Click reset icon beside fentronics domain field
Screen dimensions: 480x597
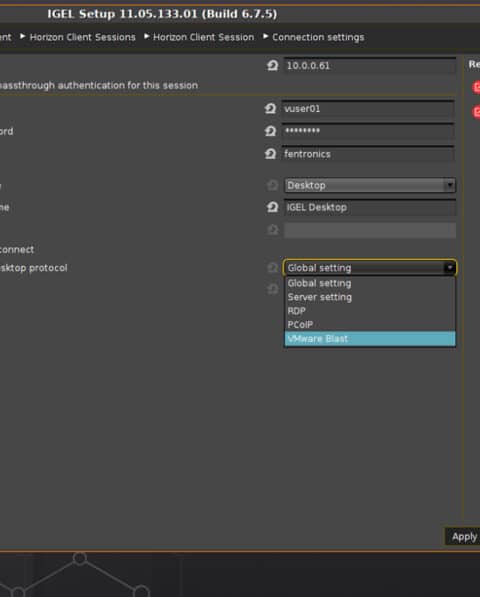270,154
